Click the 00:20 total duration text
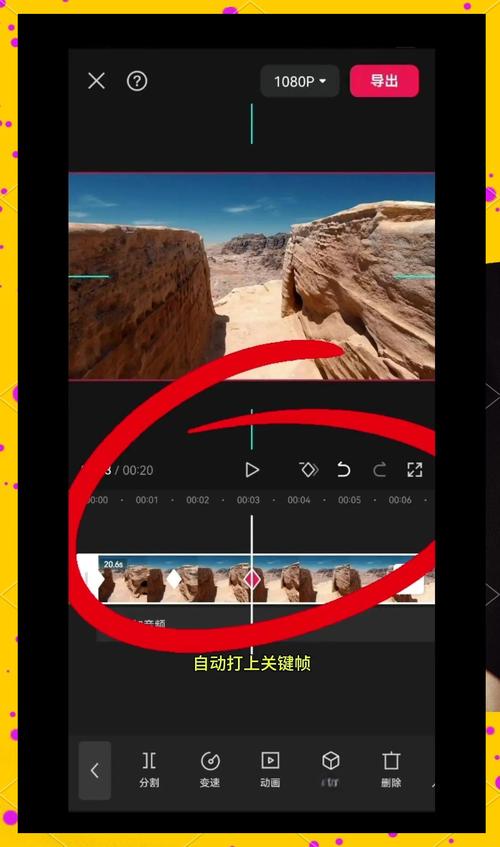This screenshot has width=500, height=847. pos(138,470)
